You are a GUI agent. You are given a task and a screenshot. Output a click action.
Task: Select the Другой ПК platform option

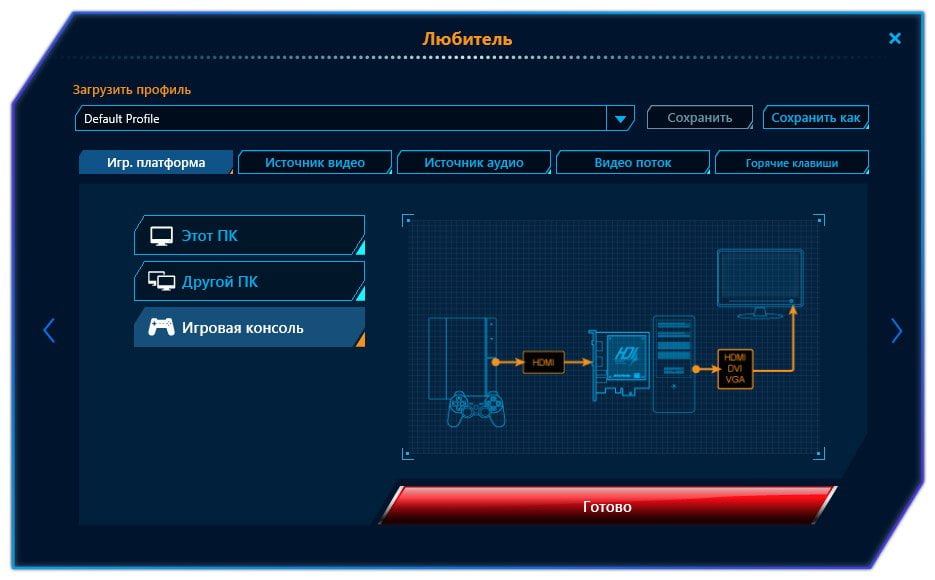coord(249,281)
